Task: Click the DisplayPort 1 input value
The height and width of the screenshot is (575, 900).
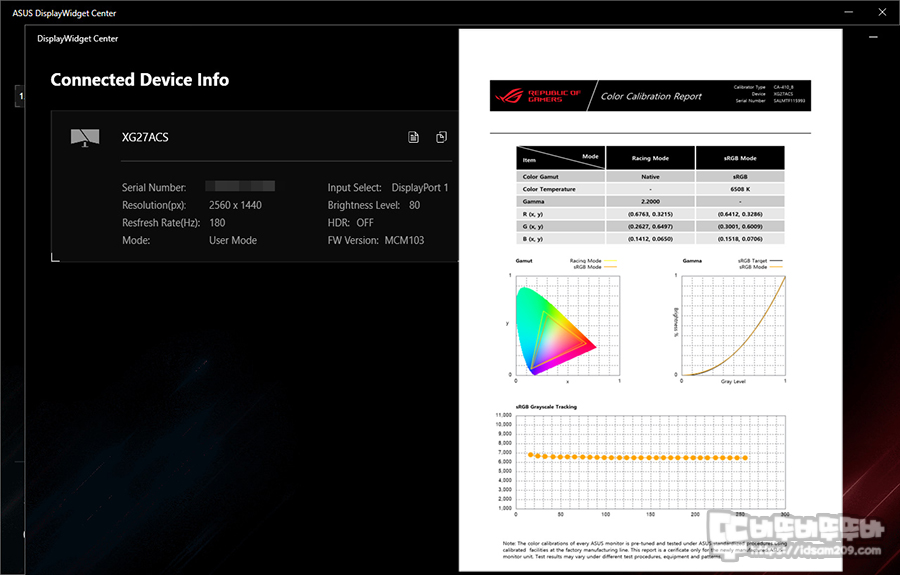Action: [x=420, y=188]
